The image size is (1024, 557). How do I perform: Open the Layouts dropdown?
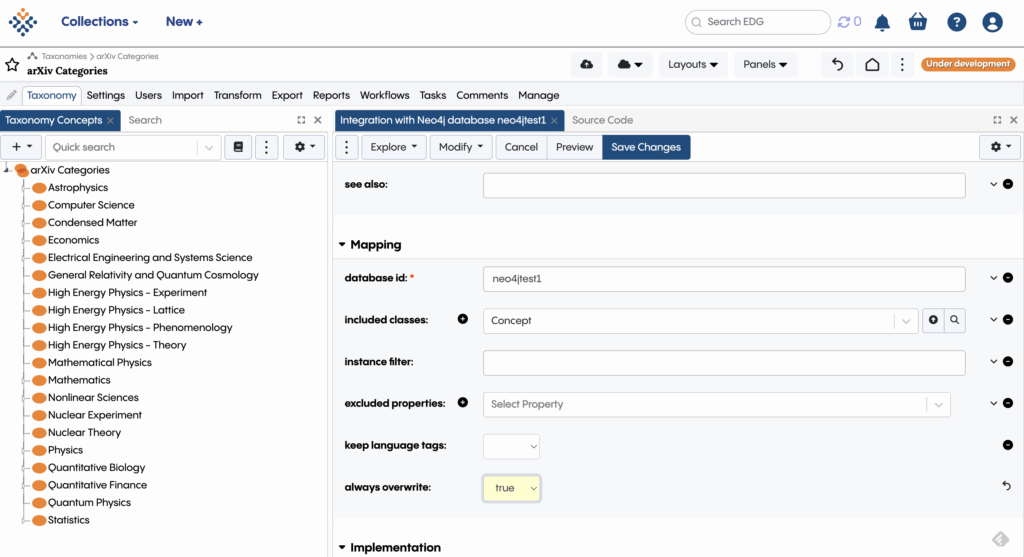tap(693, 64)
